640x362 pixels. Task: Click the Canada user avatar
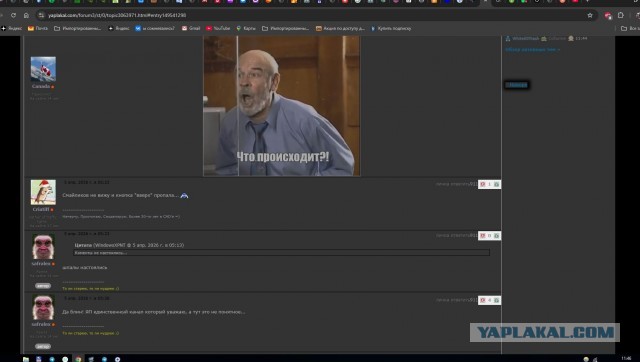(x=43, y=69)
